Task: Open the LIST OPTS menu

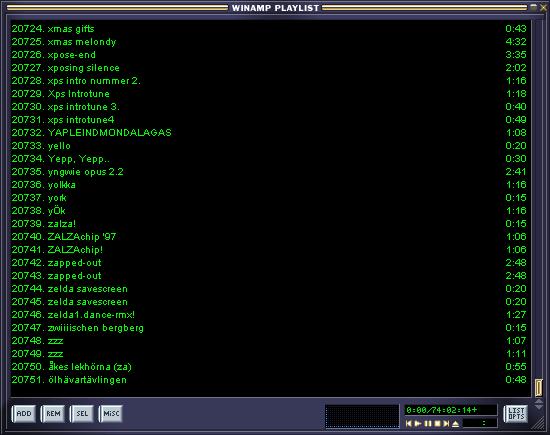Action: [x=516, y=414]
